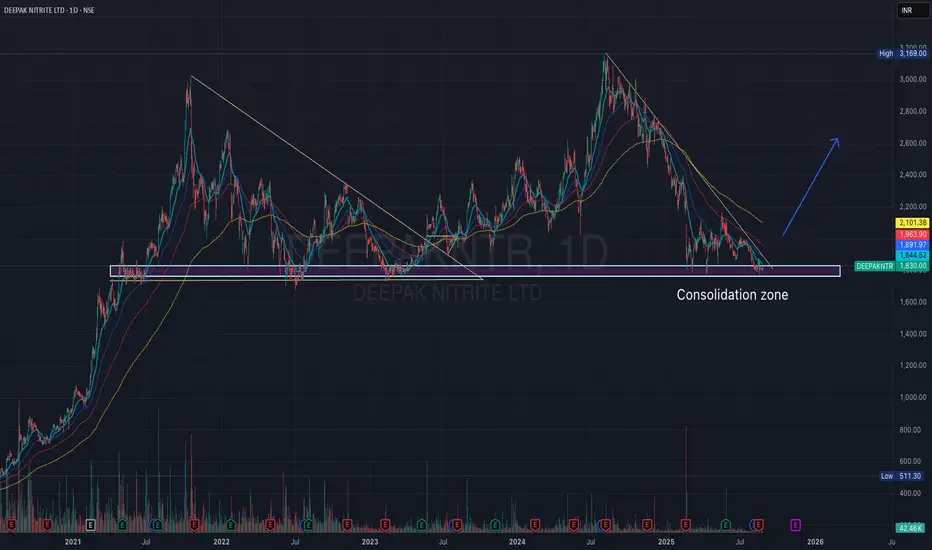Click the red earnings marker just after the 2024 label
The width and height of the screenshot is (932, 550).
[535, 525]
